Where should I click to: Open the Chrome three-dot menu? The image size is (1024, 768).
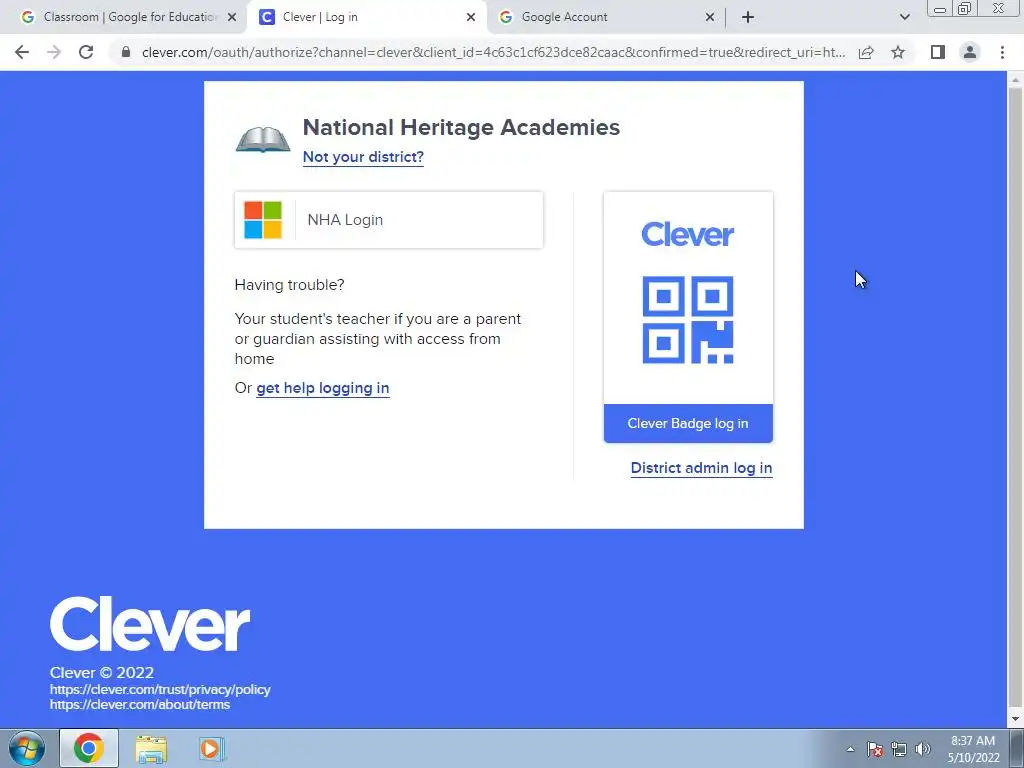point(1002,52)
